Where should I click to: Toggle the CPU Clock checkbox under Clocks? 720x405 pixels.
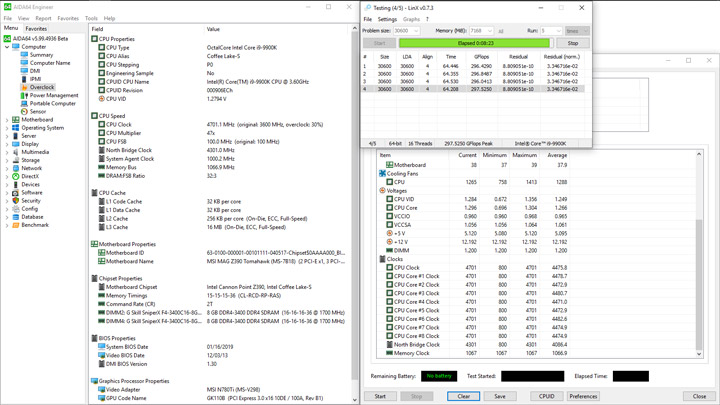point(389,268)
